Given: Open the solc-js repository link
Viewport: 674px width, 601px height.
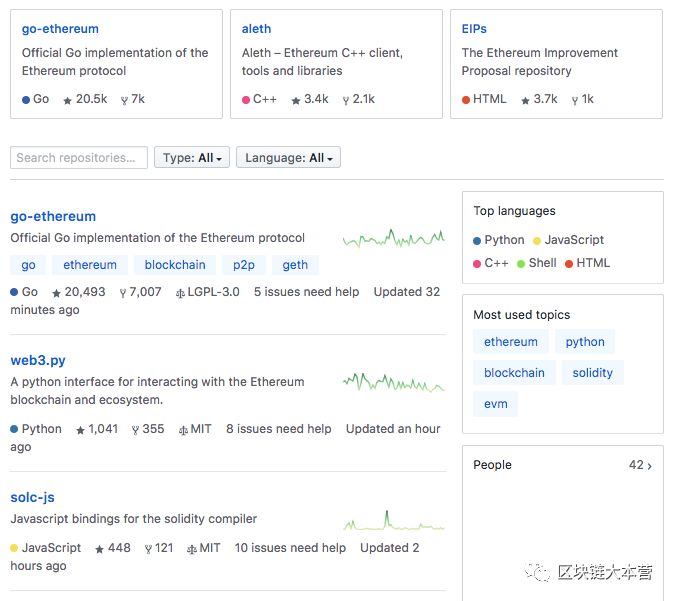Looking at the screenshot, I should pos(33,497).
